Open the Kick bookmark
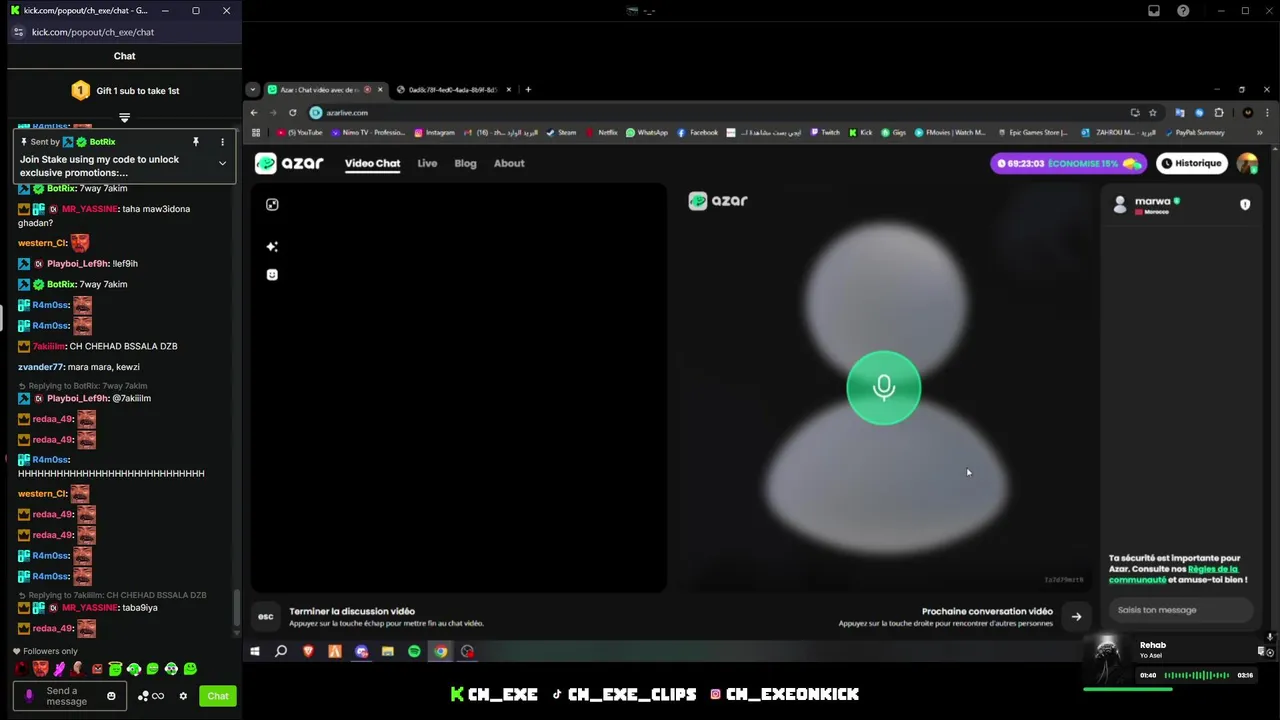1280x720 pixels. [861, 132]
